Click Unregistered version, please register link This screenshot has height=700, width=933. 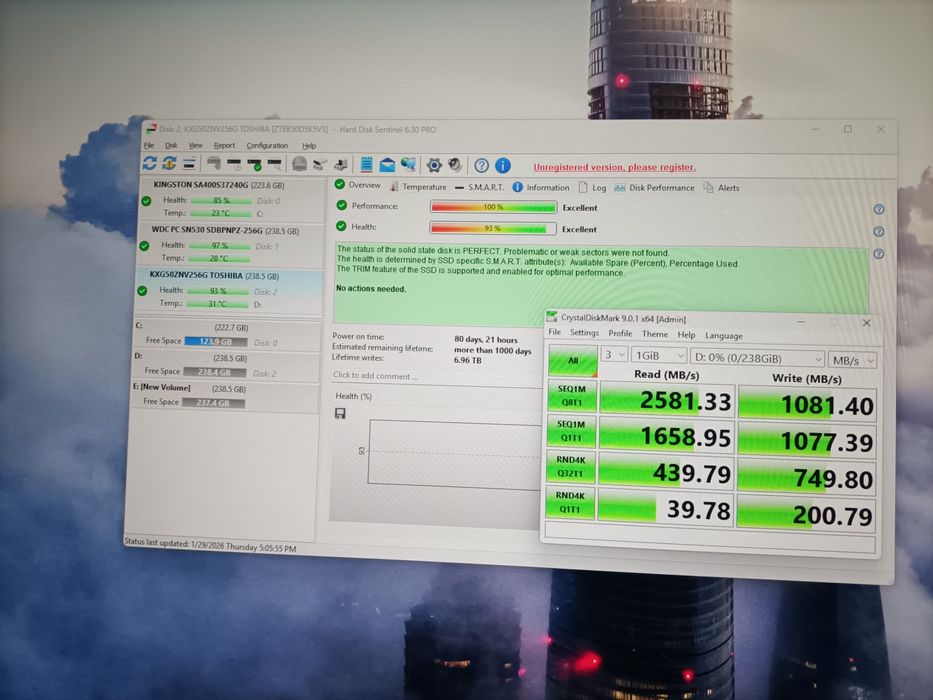click(614, 167)
